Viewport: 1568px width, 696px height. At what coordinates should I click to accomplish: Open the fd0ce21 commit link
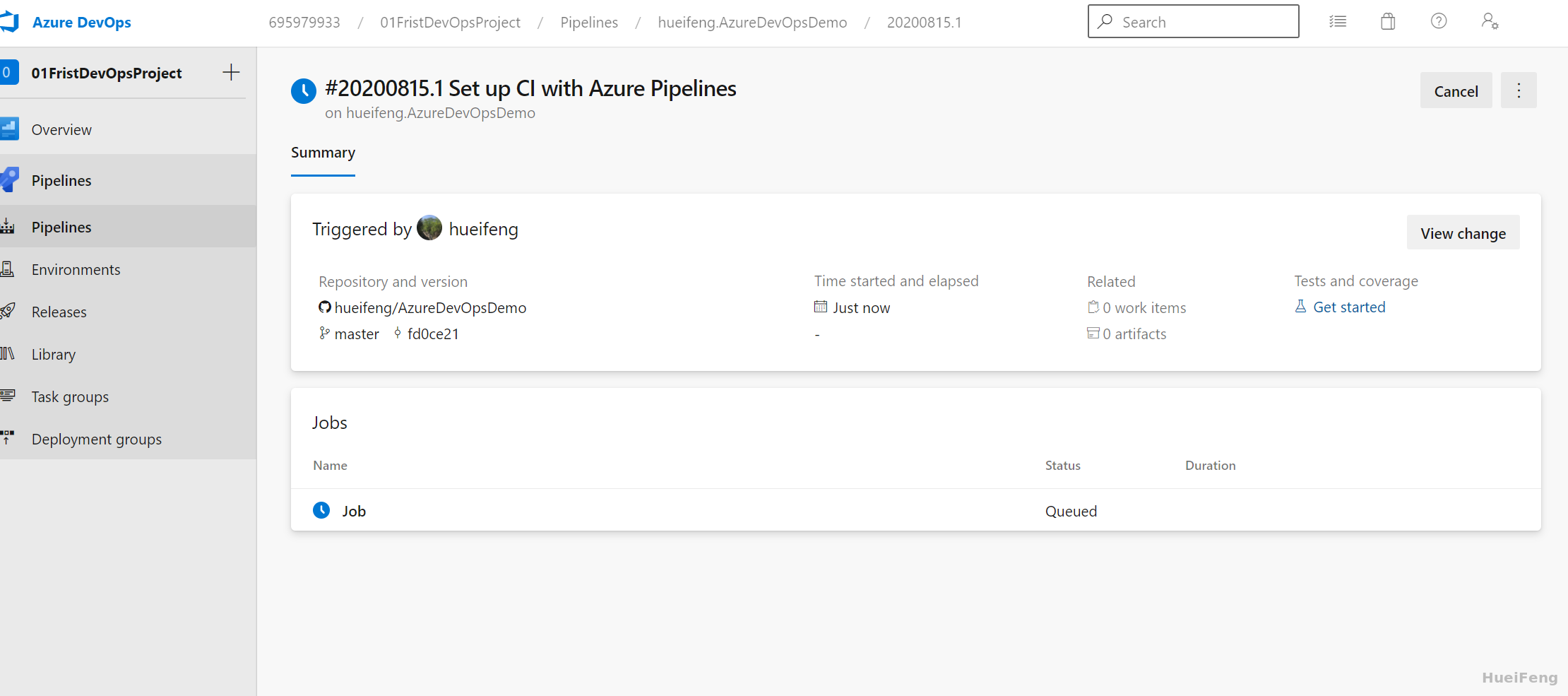point(433,334)
